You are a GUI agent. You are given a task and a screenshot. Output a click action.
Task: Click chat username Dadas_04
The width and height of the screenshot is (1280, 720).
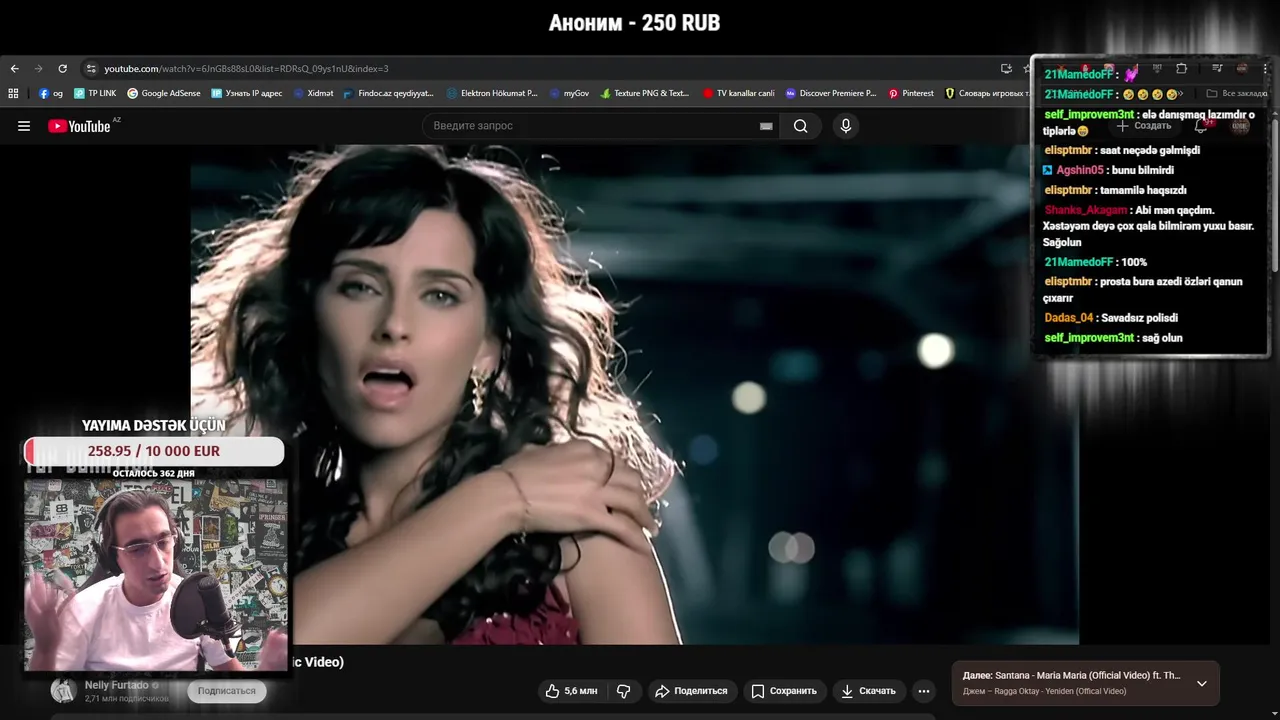(x=1069, y=318)
